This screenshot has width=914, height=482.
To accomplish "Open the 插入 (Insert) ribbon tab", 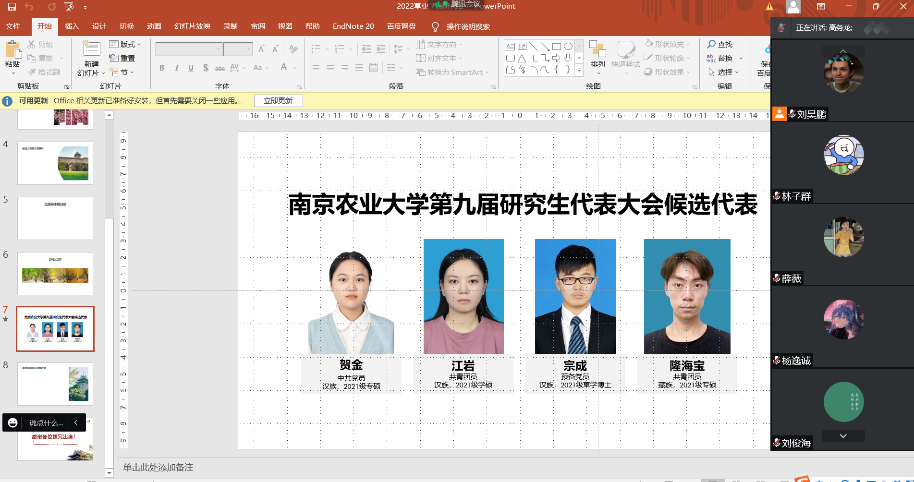I will (72, 26).
